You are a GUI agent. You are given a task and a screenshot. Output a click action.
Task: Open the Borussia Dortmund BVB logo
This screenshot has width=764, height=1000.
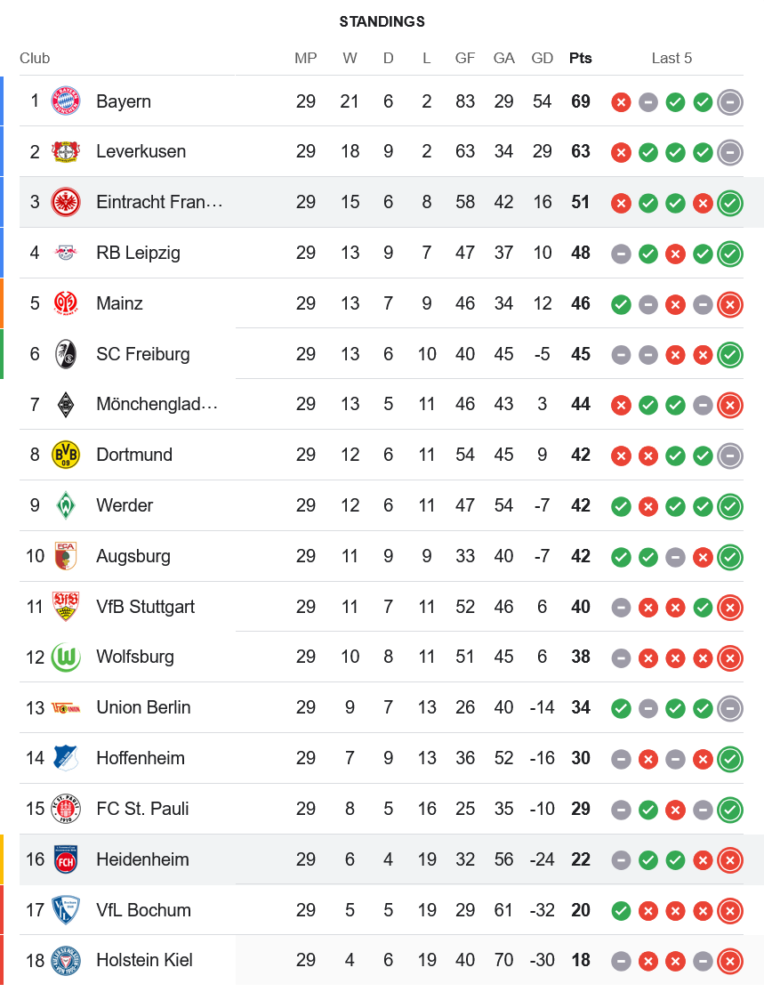tap(65, 455)
